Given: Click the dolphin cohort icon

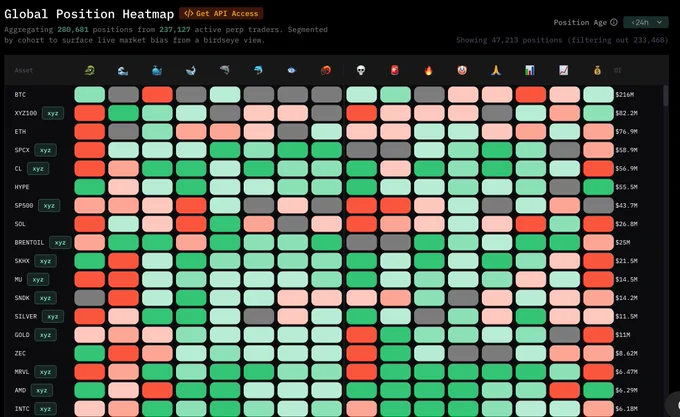Looking at the screenshot, I should pyautogui.click(x=258, y=70).
